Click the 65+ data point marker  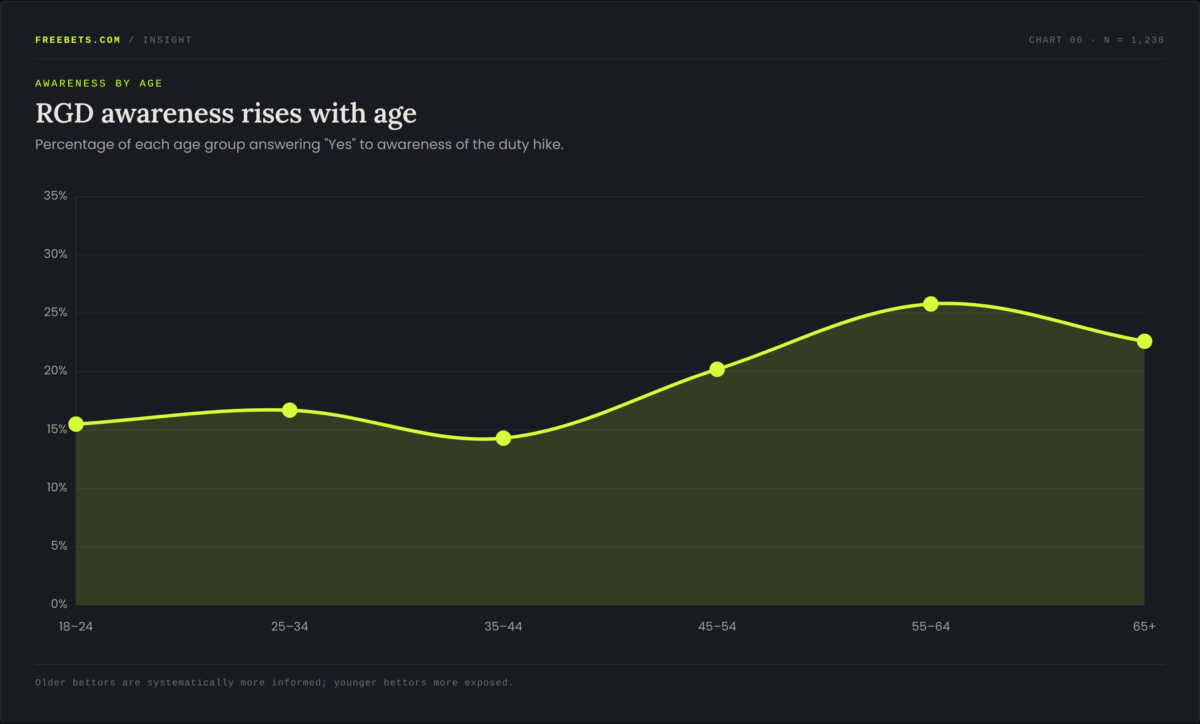tap(1144, 341)
